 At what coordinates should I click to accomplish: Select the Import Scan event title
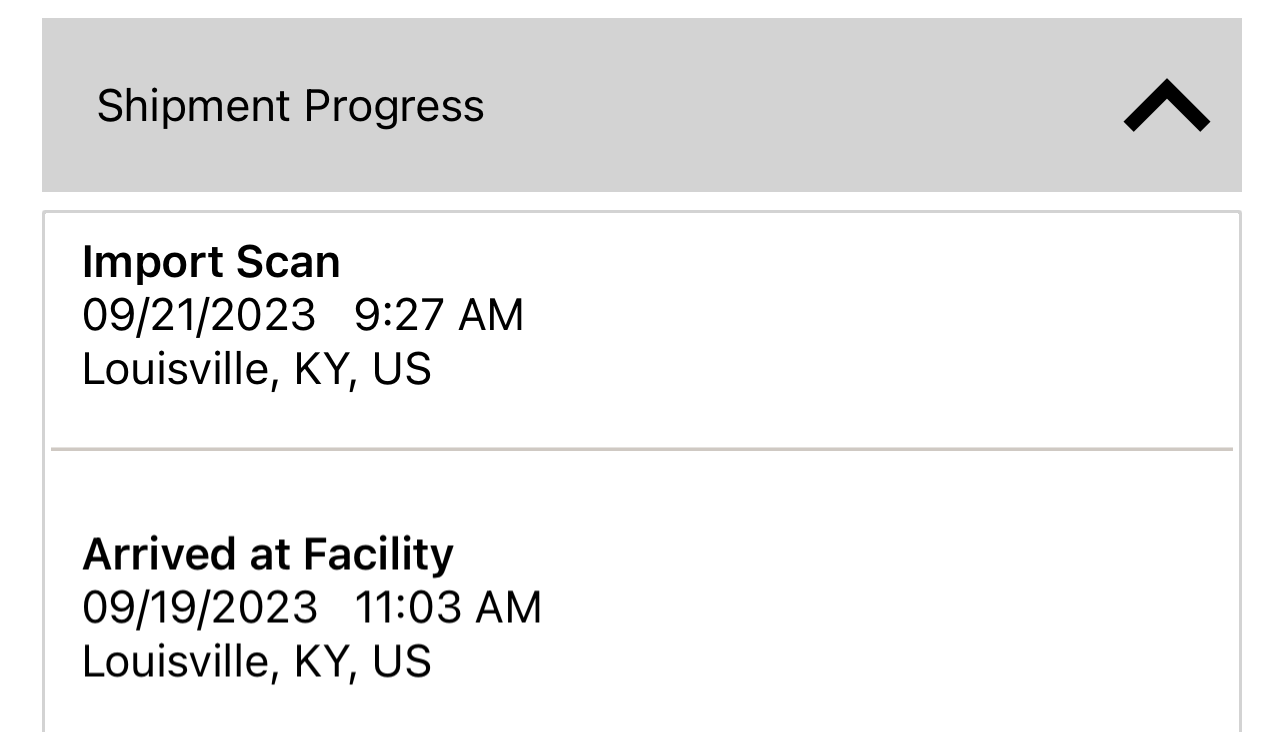211,262
